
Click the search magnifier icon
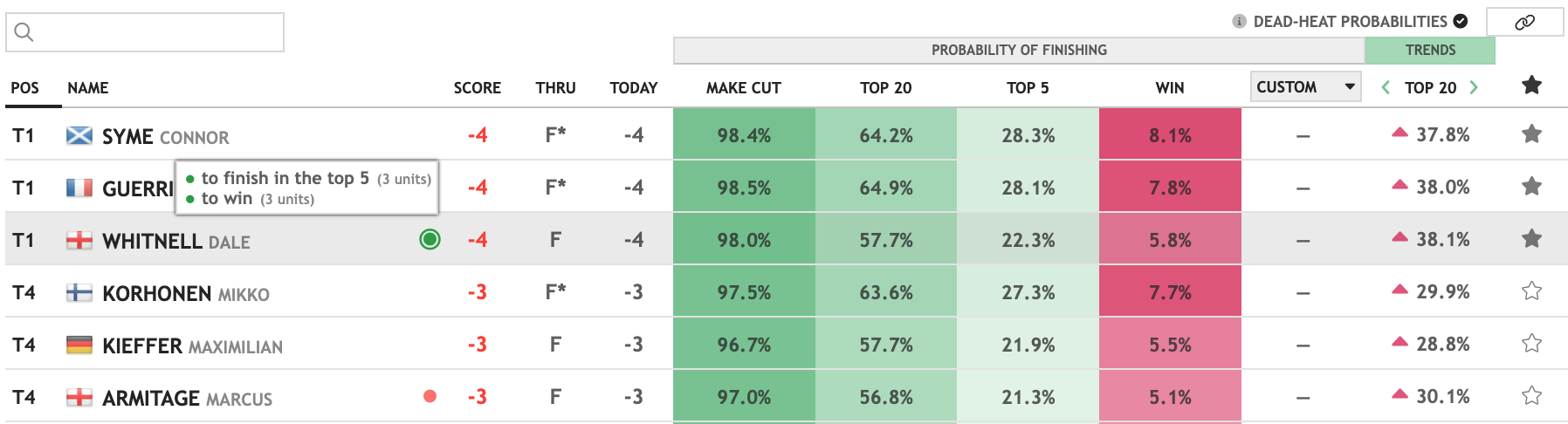24,32
